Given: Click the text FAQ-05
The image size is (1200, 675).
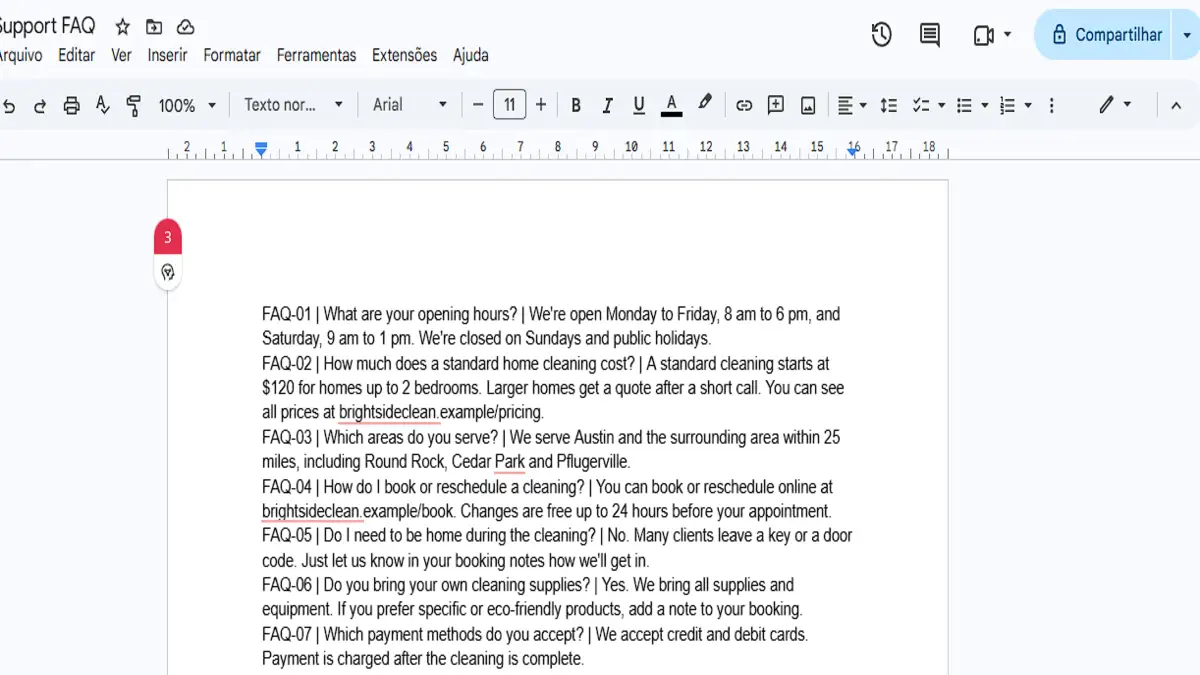Looking at the screenshot, I should 287,536.
